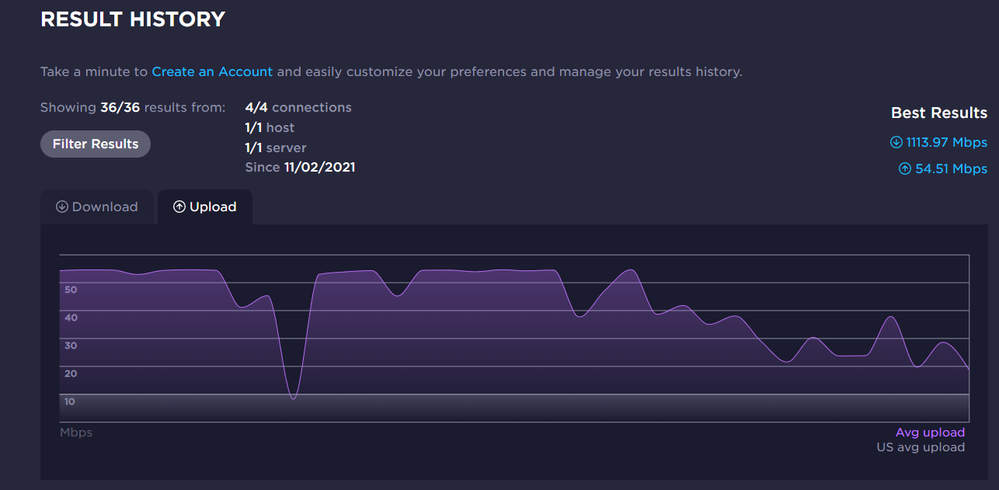Click the Best Results heading

[939, 113]
